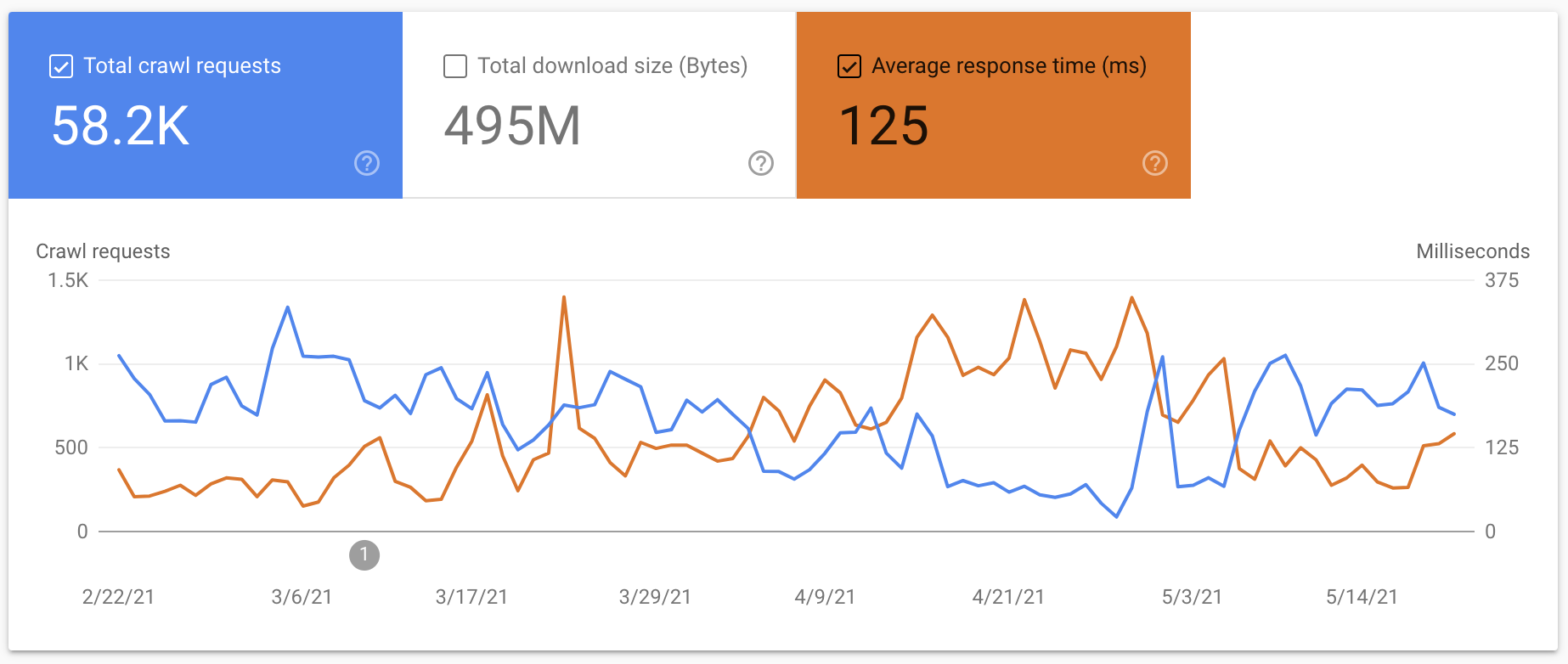Image resolution: width=1568 pixels, height=664 pixels.
Task: Click the "Total crawl requests" label text
Action: click(182, 66)
